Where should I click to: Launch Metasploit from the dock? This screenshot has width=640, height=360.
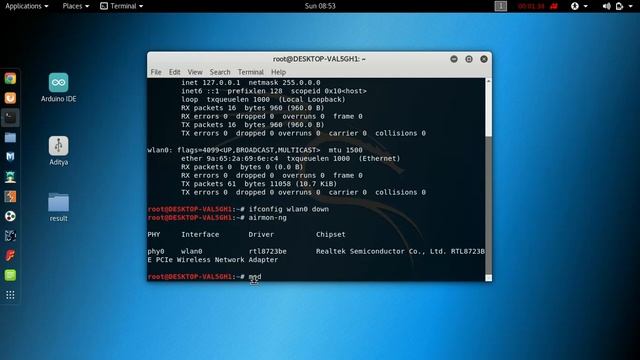coord(10,157)
